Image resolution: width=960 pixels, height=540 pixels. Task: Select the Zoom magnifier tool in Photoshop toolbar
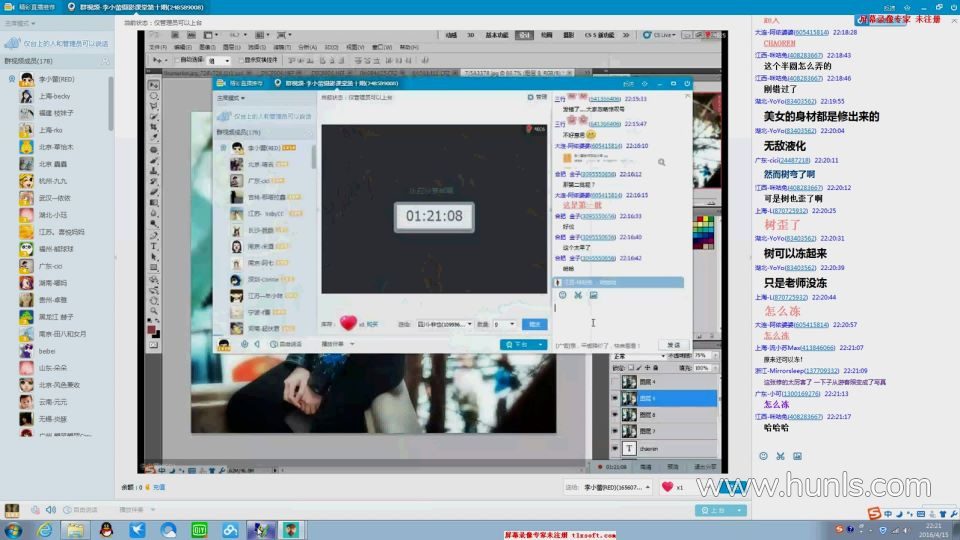154,310
